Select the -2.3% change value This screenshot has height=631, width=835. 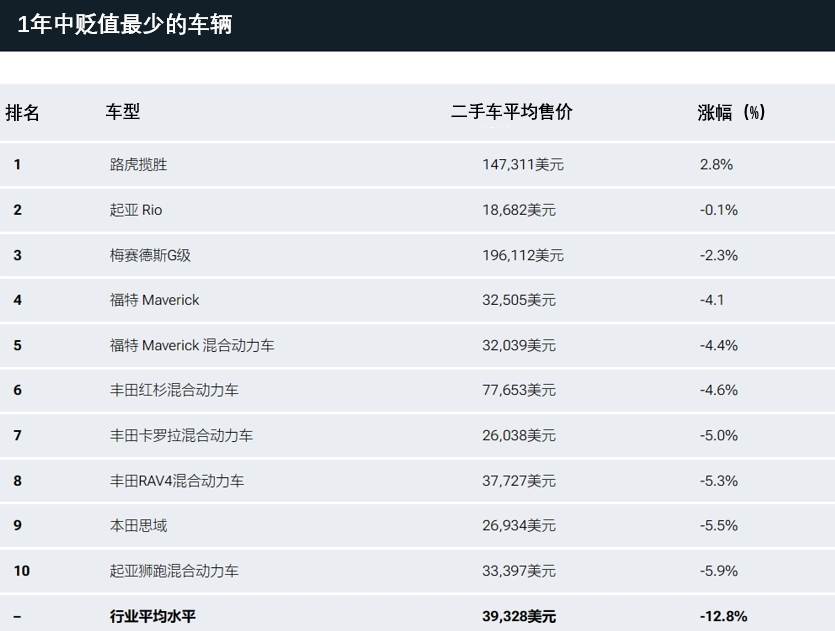point(719,255)
